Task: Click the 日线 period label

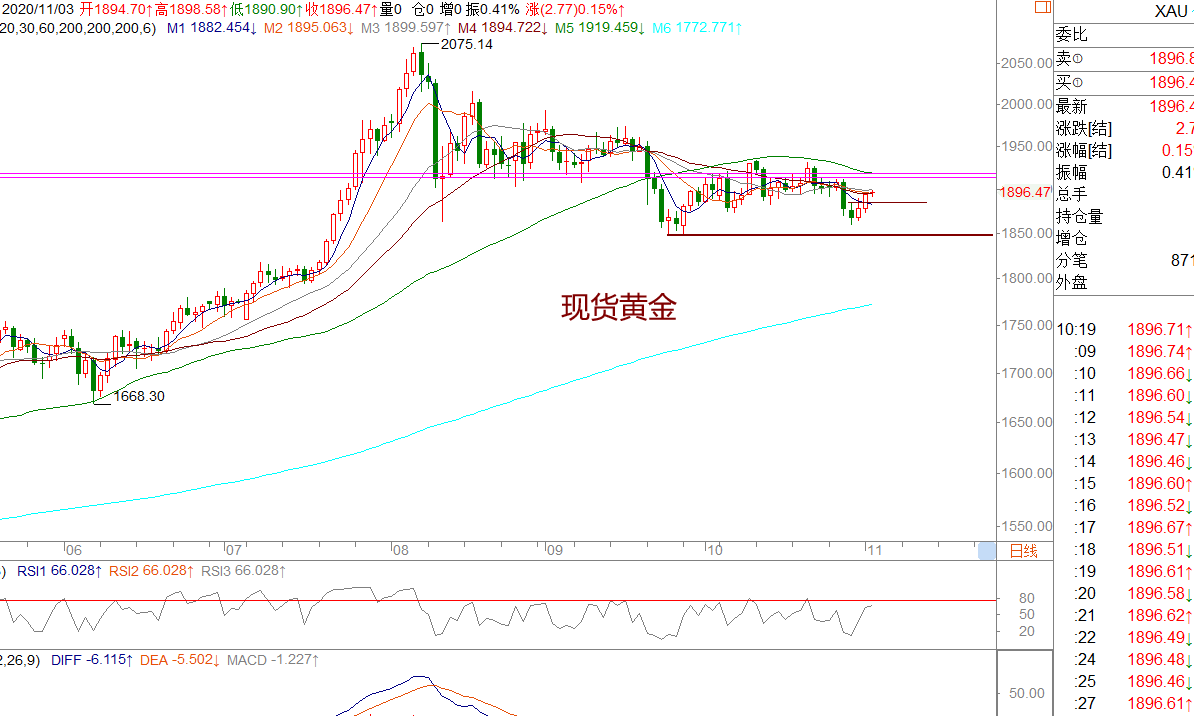Action: (1023, 551)
